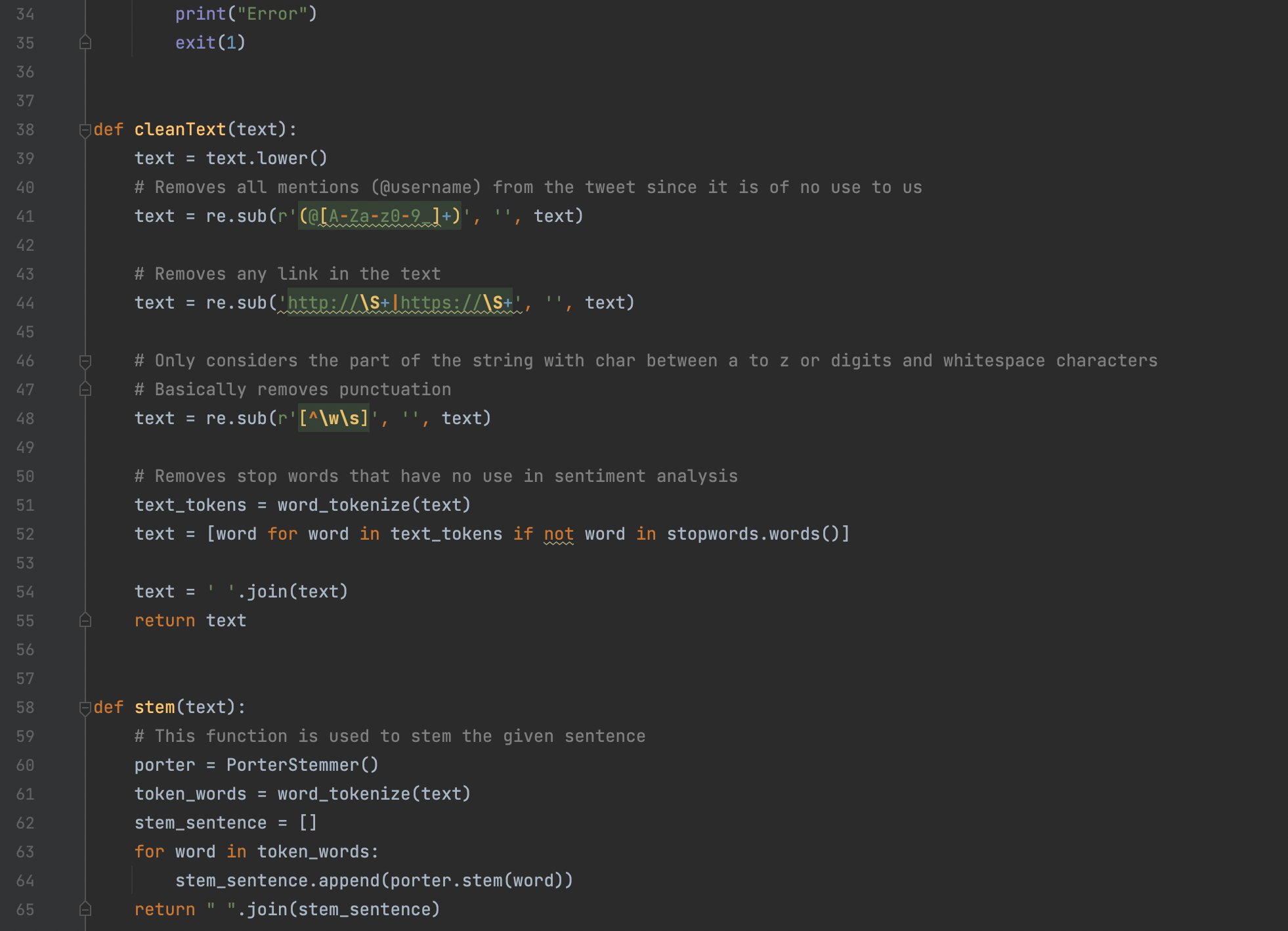Click the highlighted @username regex pattern

(379, 216)
